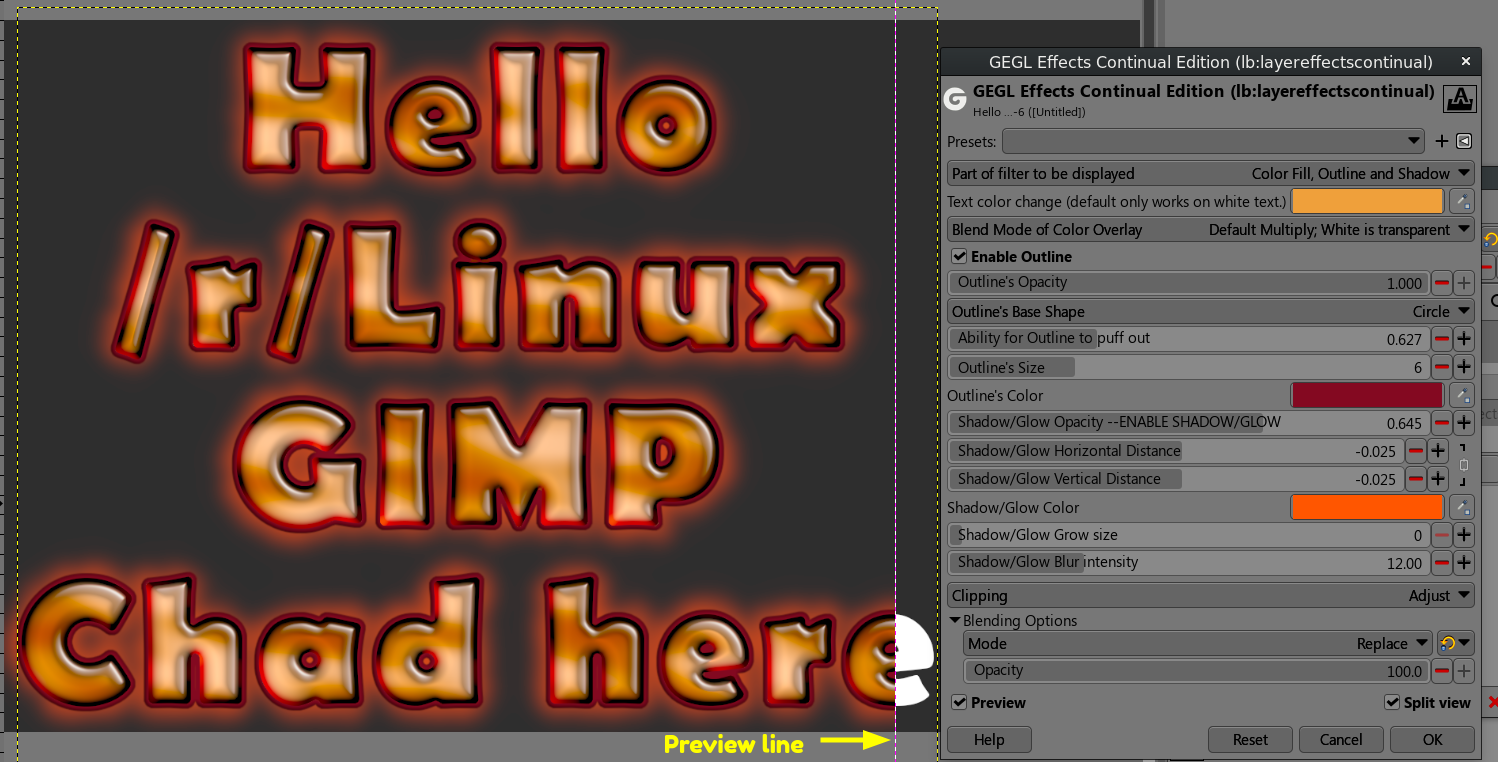Open the dark red Outline's Color swatch
Viewport: 1498px width, 762px height.
click(x=1368, y=395)
